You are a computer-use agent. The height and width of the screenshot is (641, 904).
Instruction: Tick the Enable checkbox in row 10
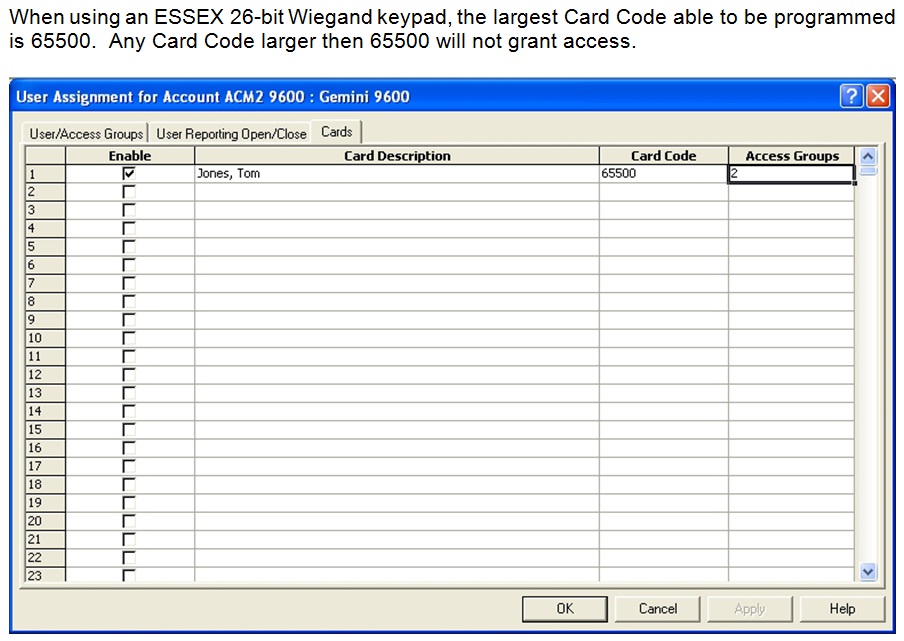[x=129, y=338]
